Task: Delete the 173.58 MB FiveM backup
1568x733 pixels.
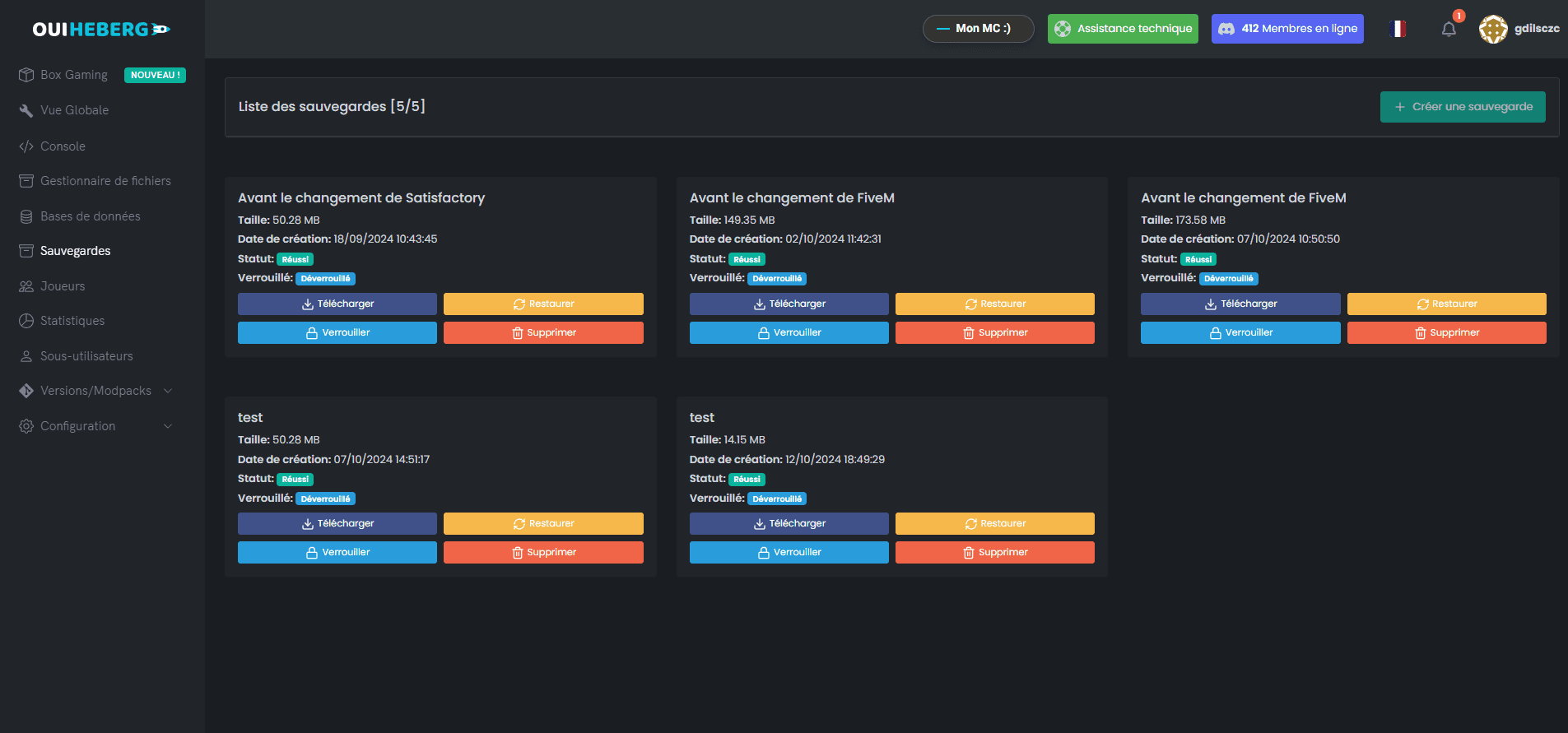Action: 1447,332
